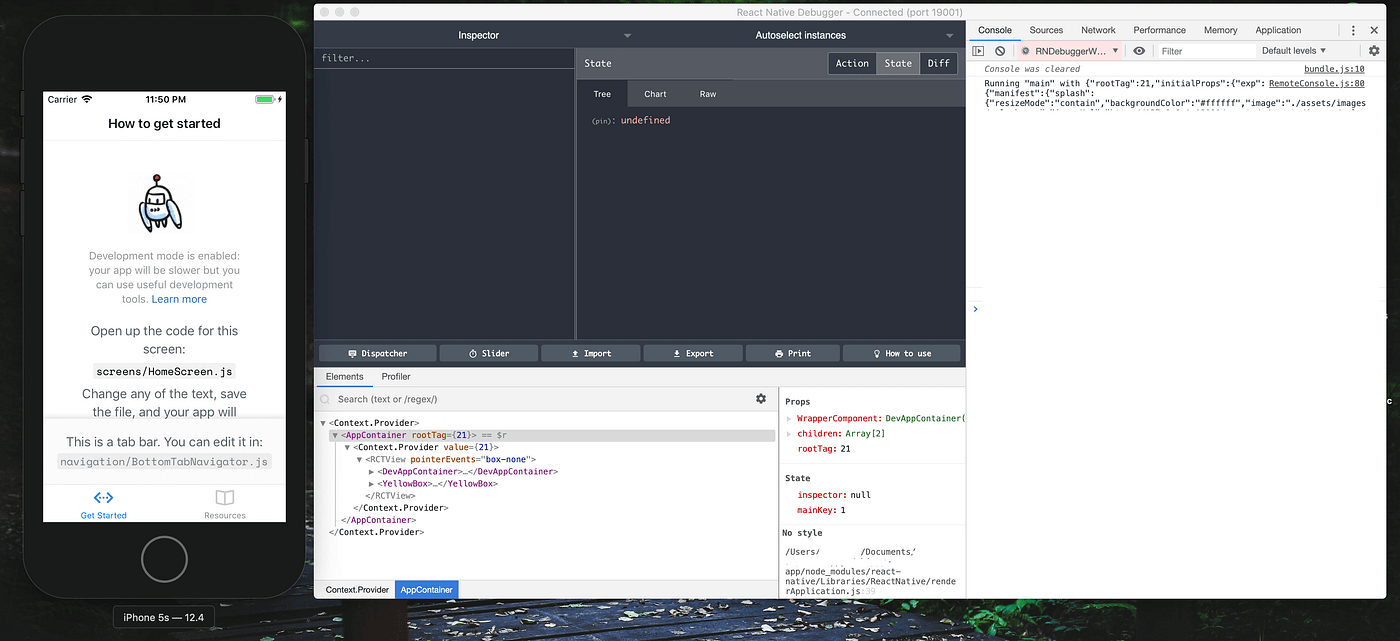Select the Print state icon
Viewport: 1400px width, 641px height.
793,352
